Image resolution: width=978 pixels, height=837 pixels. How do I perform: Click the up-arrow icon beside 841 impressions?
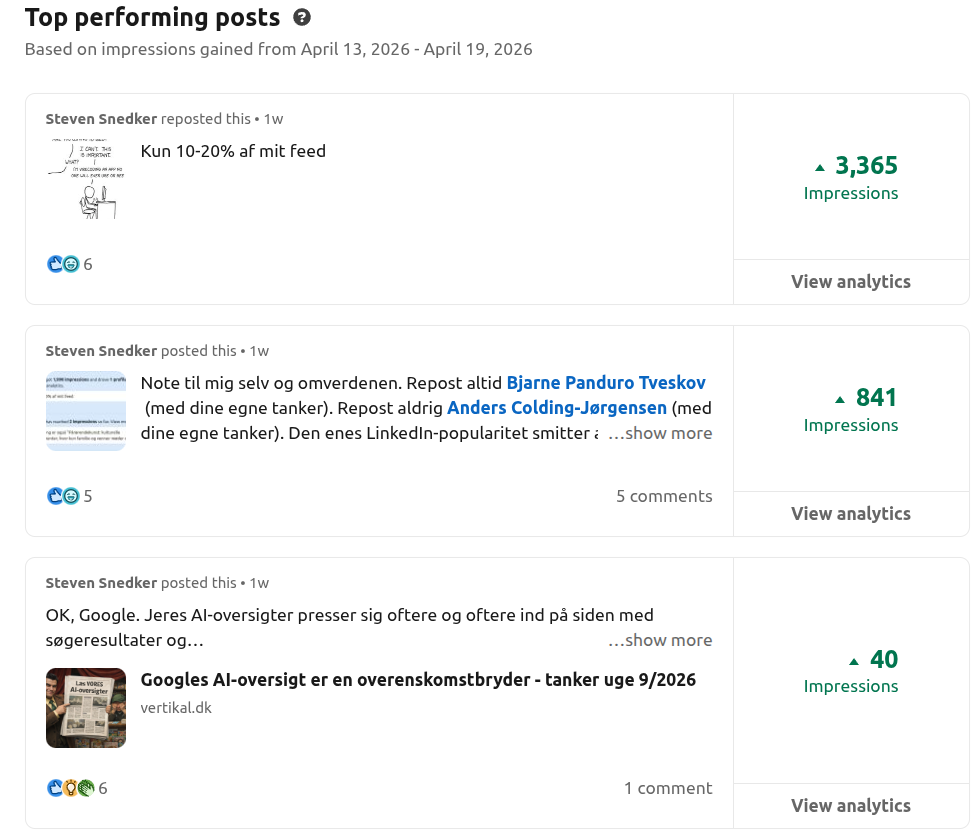tap(840, 399)
